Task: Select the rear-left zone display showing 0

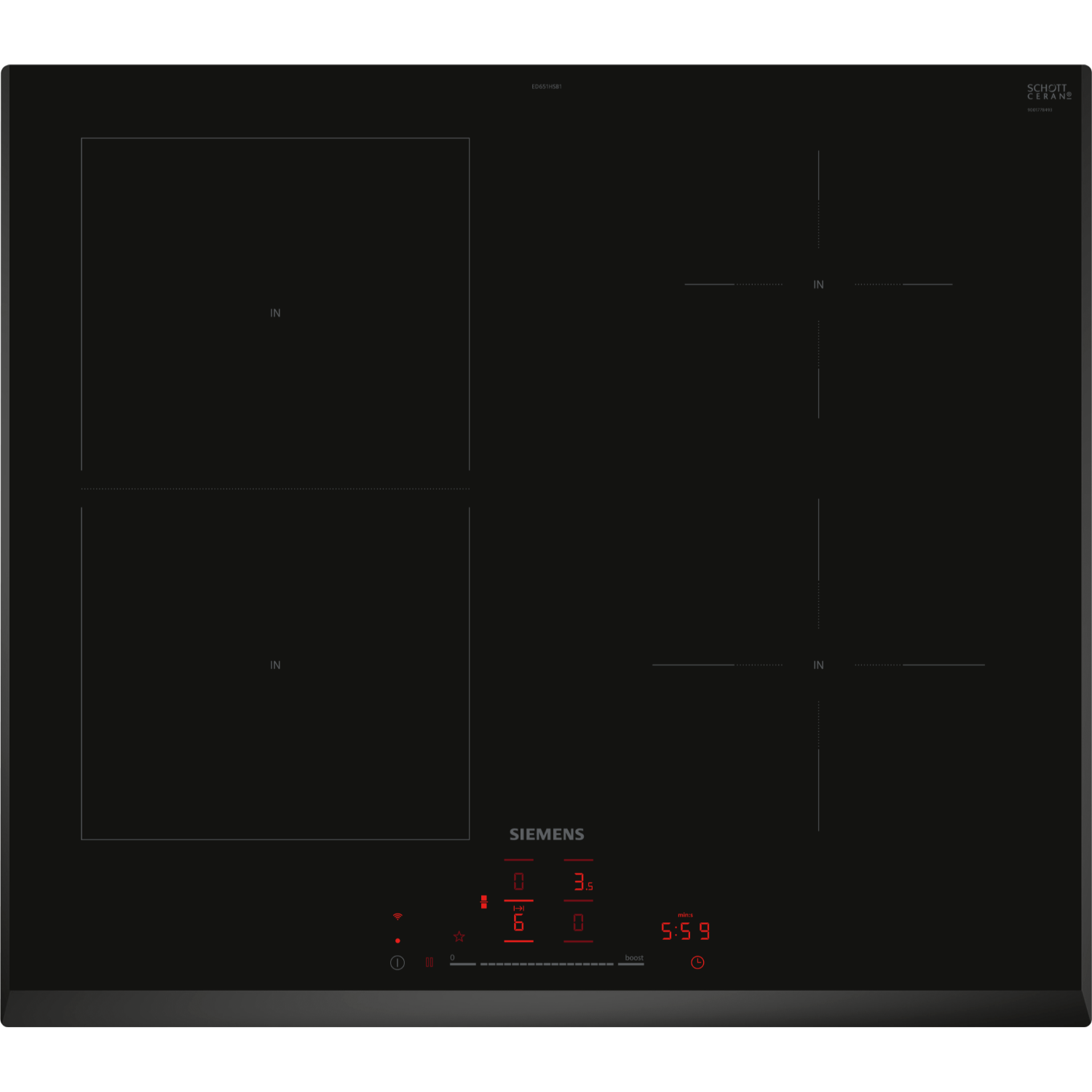Action: (x=519, y=882)
